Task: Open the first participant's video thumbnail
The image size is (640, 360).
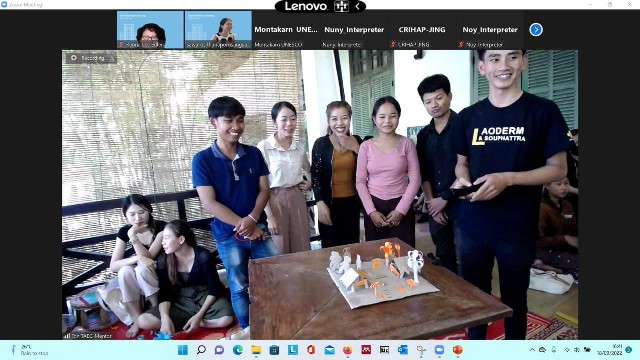Action: 150,30
